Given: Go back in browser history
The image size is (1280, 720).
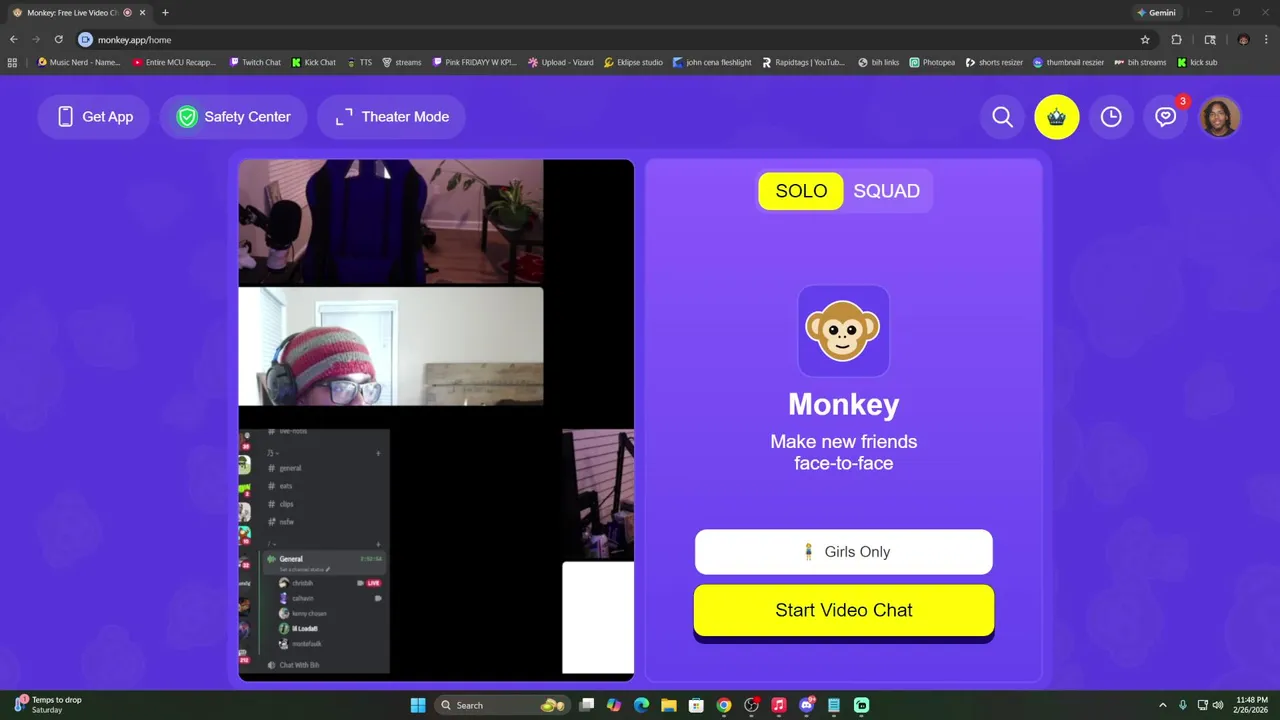Looking at the screenshot, I should pyautogui.click(x=13, y=39).
